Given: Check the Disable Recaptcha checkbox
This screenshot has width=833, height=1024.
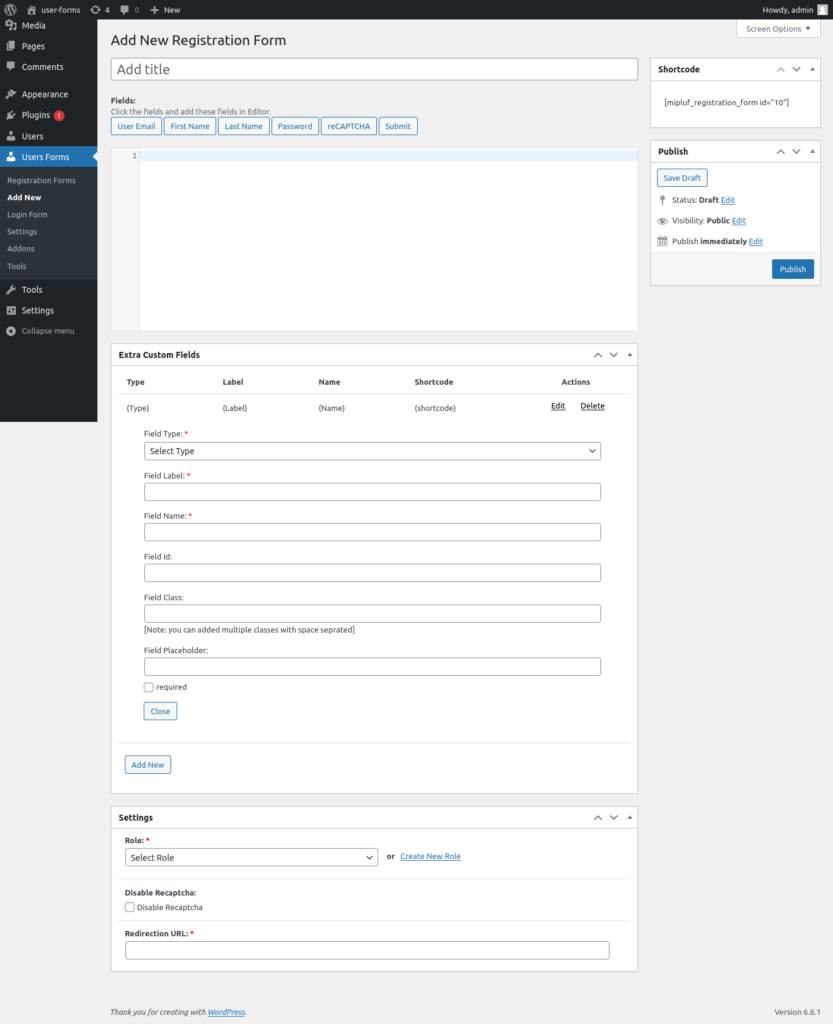Looking at the screenshot, I should pos(130,907).
